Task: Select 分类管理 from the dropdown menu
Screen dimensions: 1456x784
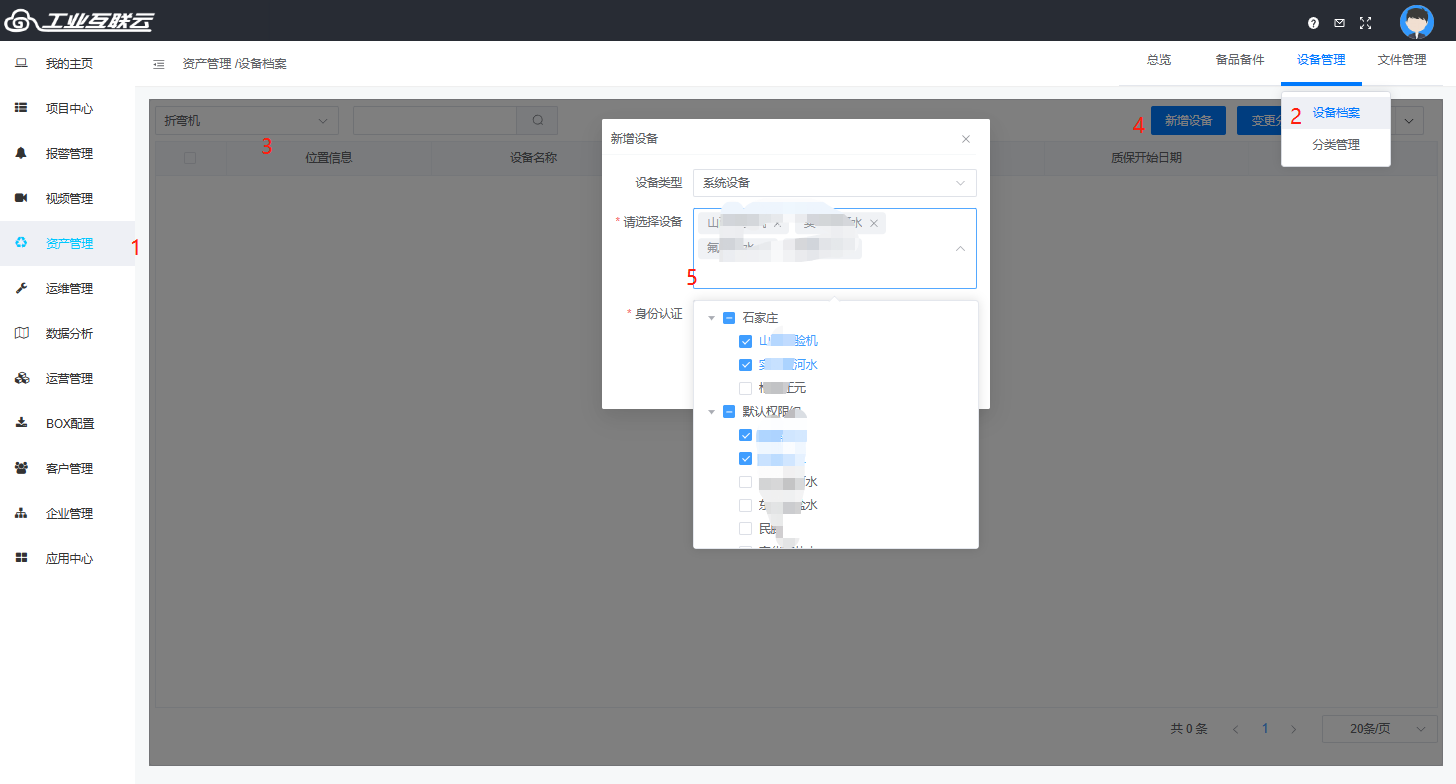Action: click(x=1335, y=145)
